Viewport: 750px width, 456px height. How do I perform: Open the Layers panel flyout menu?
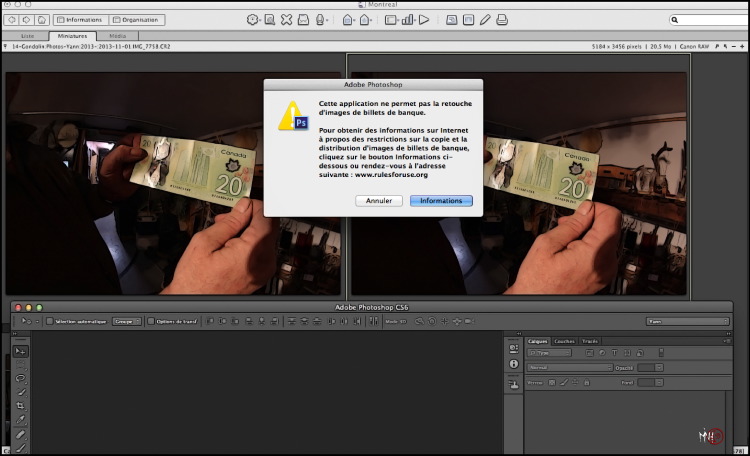(727, 341)
